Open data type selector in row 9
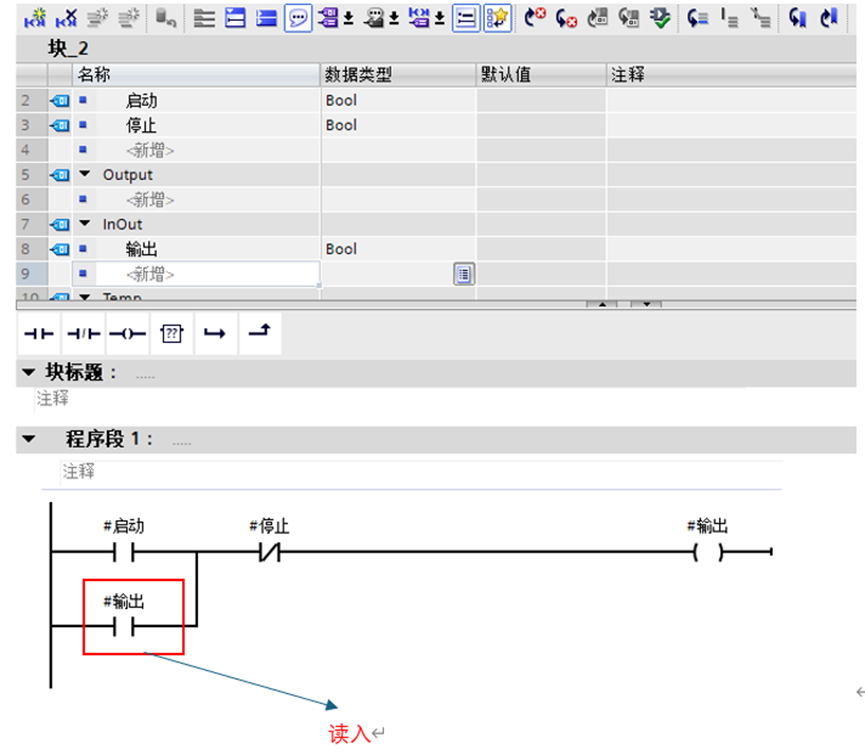This screenshot has width=865, height=755. coord(464,274)
